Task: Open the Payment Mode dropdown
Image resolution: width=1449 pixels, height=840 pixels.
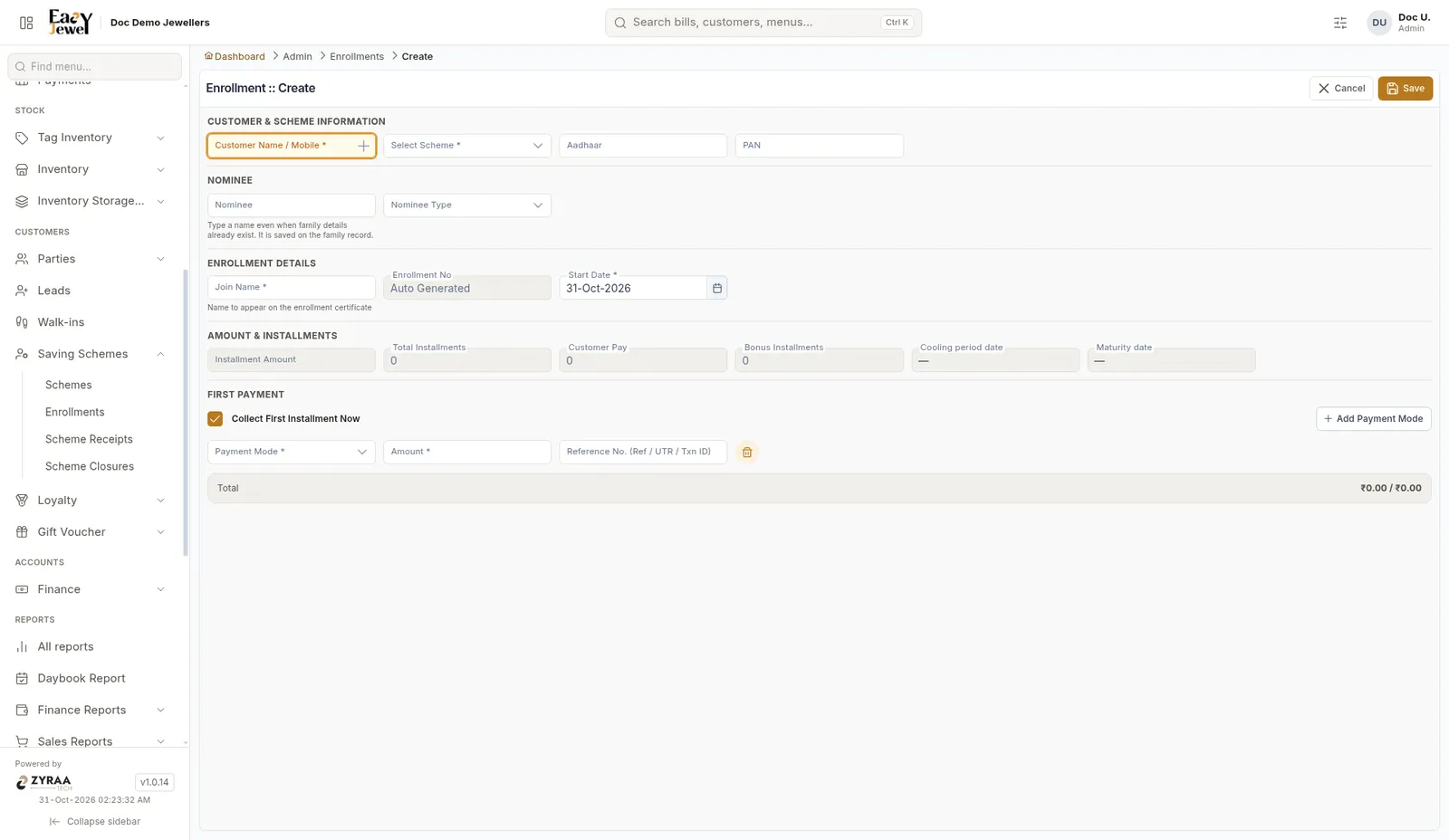Action: point(292,452)
